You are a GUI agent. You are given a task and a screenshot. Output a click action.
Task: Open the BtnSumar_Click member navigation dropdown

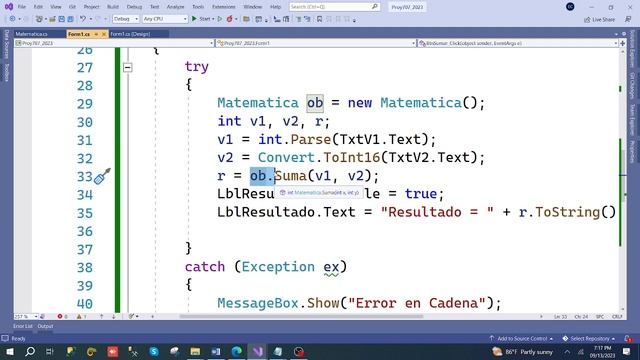pos(518,43)
